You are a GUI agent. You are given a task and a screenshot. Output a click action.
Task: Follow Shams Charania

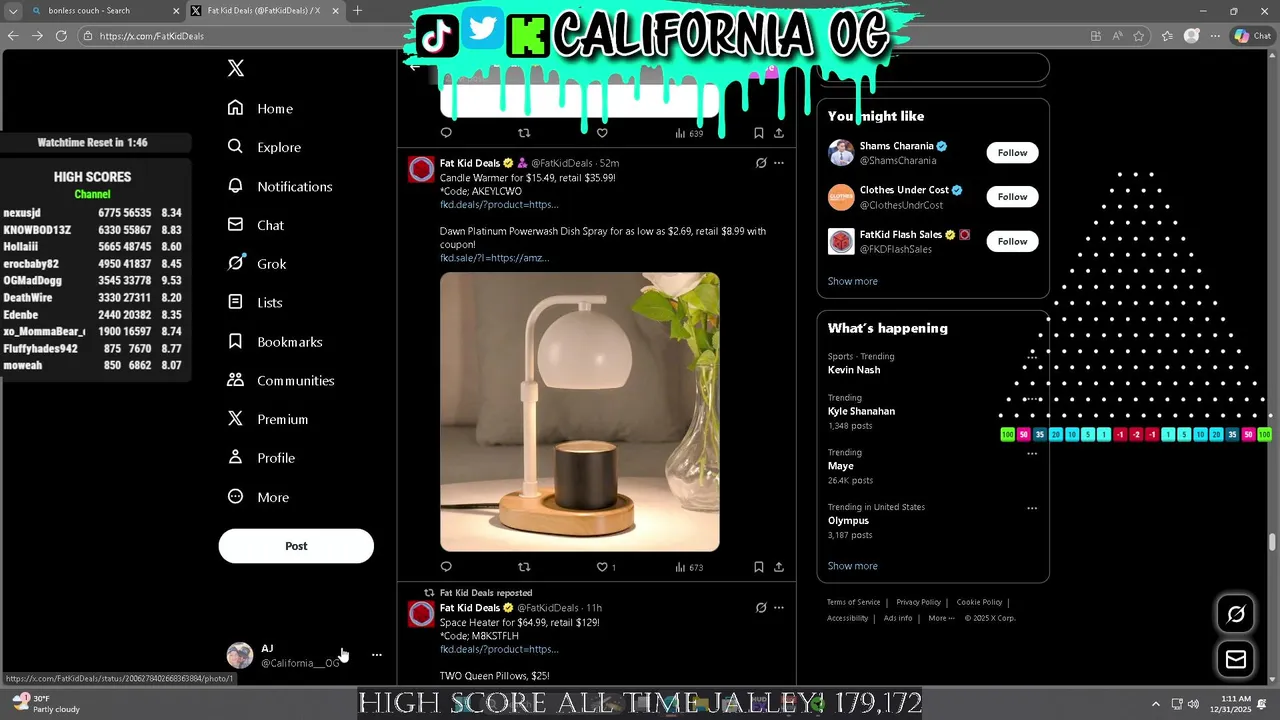click(1012, 153)
